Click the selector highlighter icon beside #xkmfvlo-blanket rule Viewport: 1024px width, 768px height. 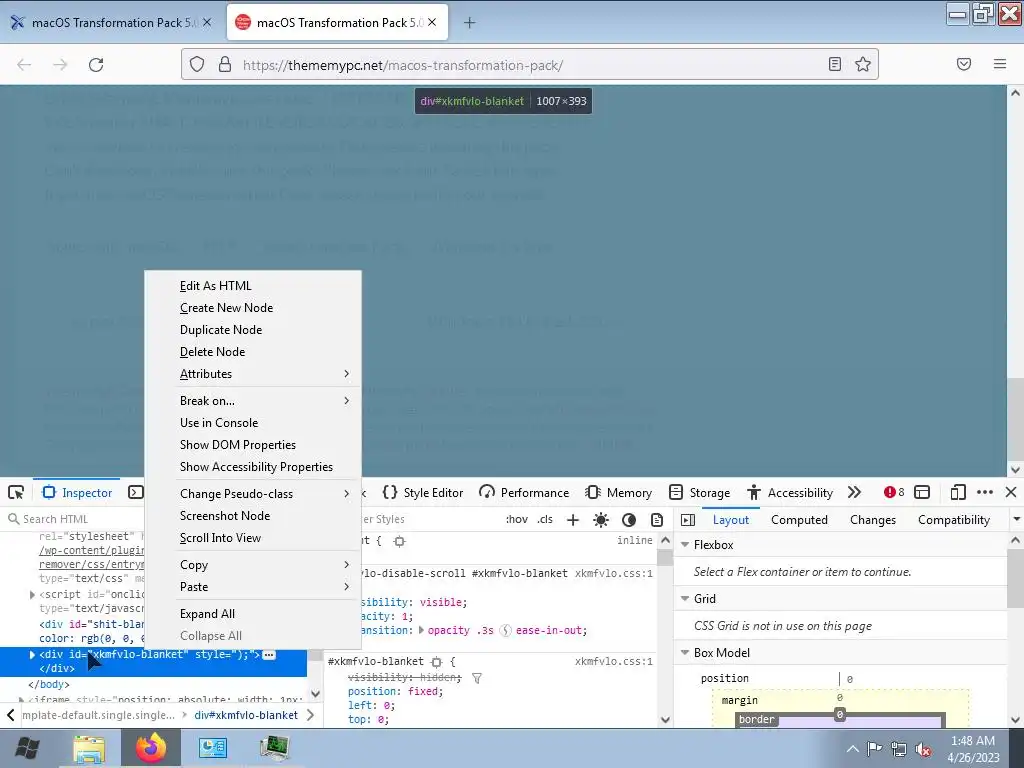[x=436, y=662]
